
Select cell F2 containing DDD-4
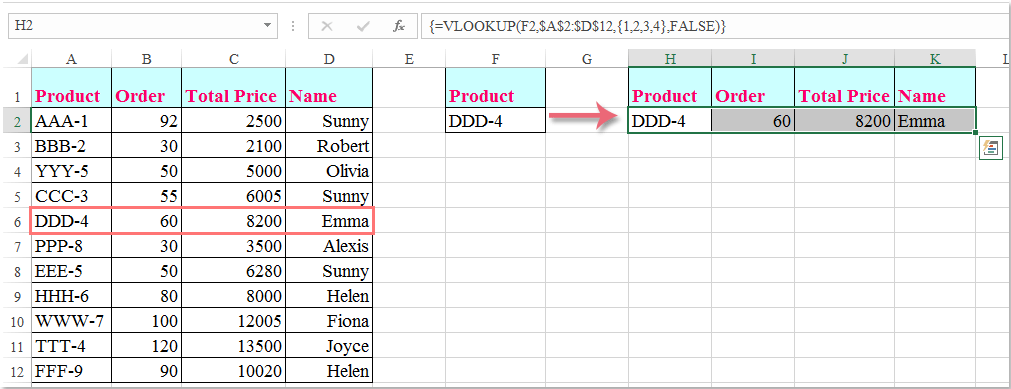coord(495,121)
